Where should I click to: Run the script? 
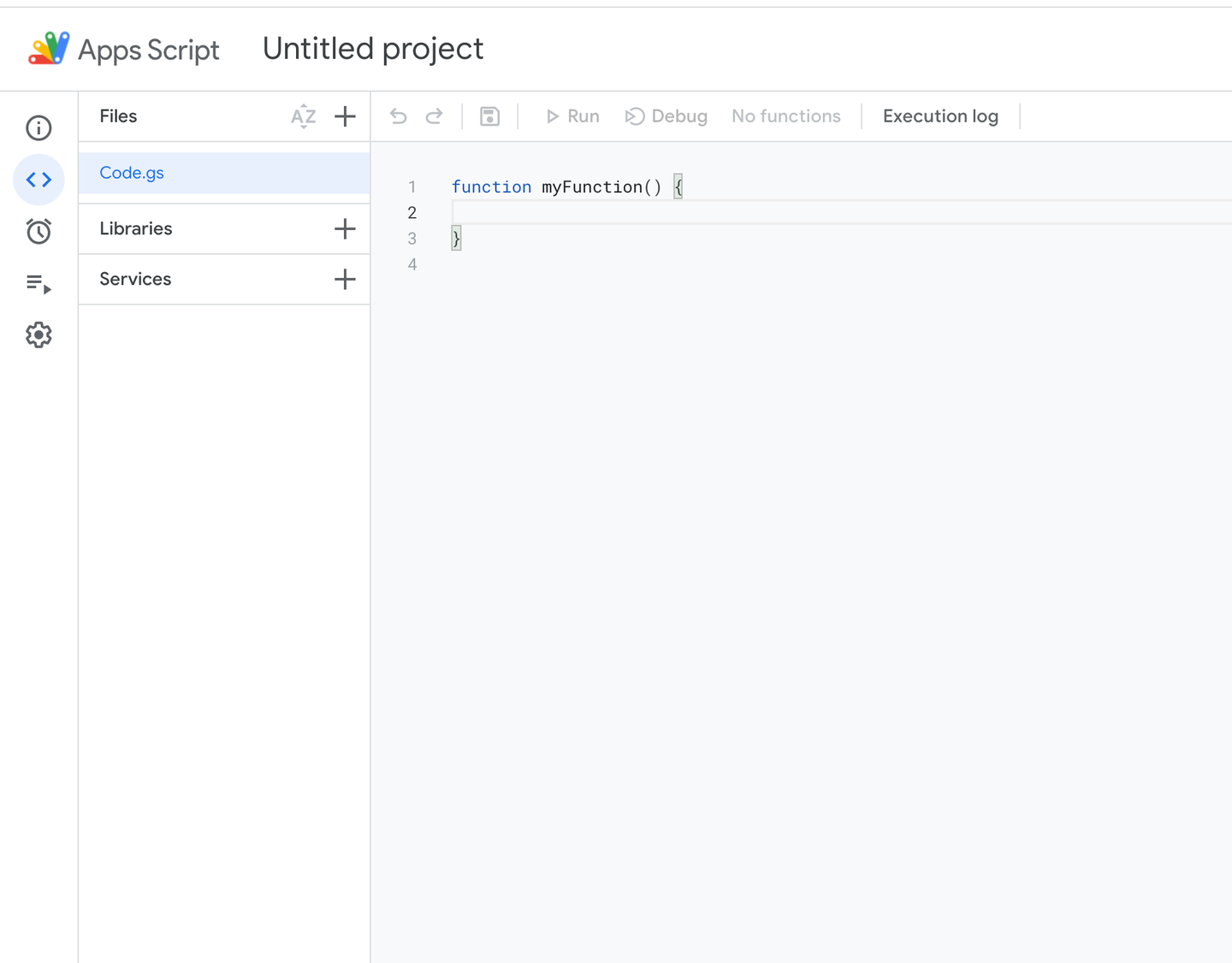(572, 115)
